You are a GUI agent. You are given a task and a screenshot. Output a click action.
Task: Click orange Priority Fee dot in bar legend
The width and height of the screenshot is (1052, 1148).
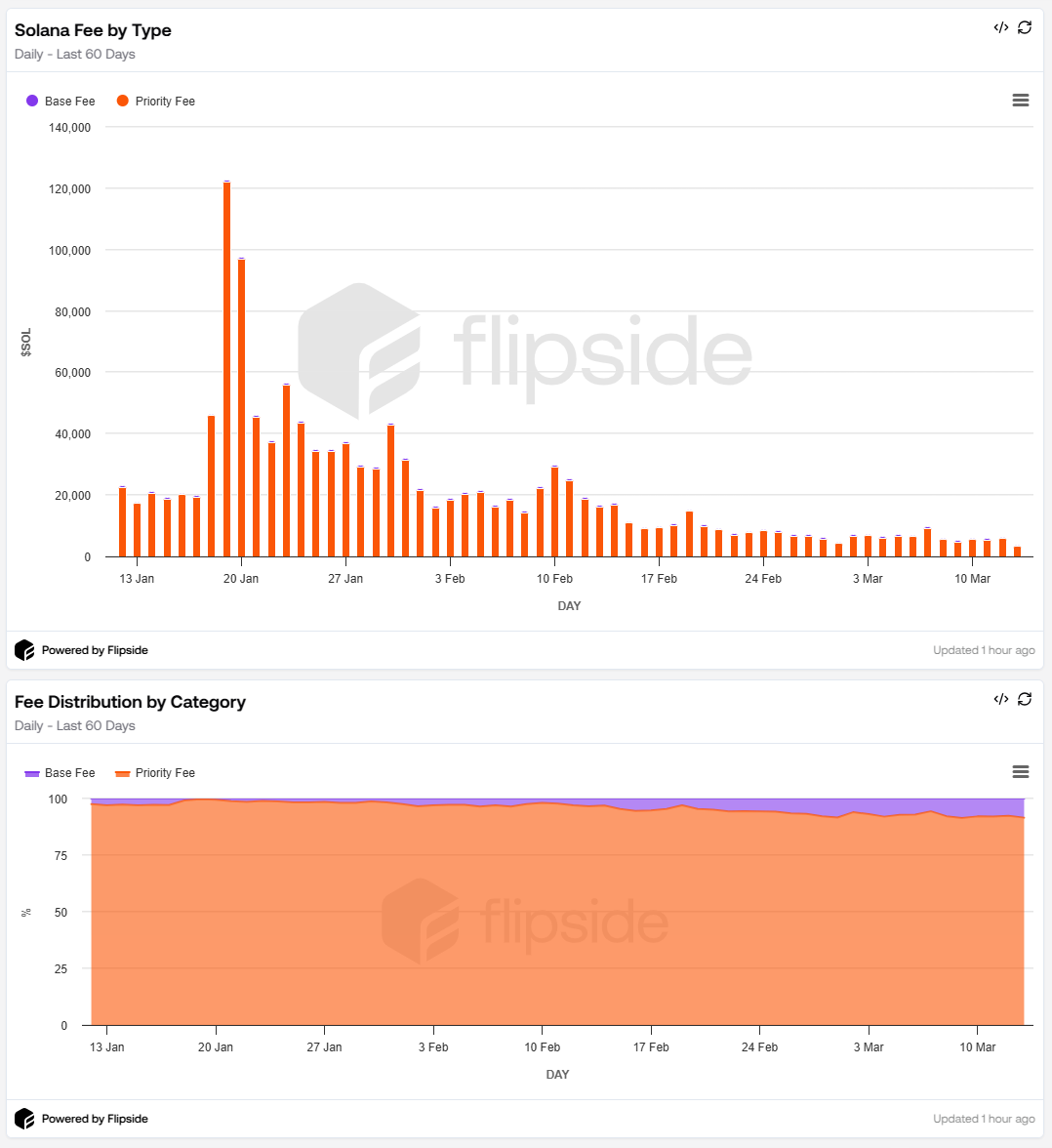pos(123,101)
